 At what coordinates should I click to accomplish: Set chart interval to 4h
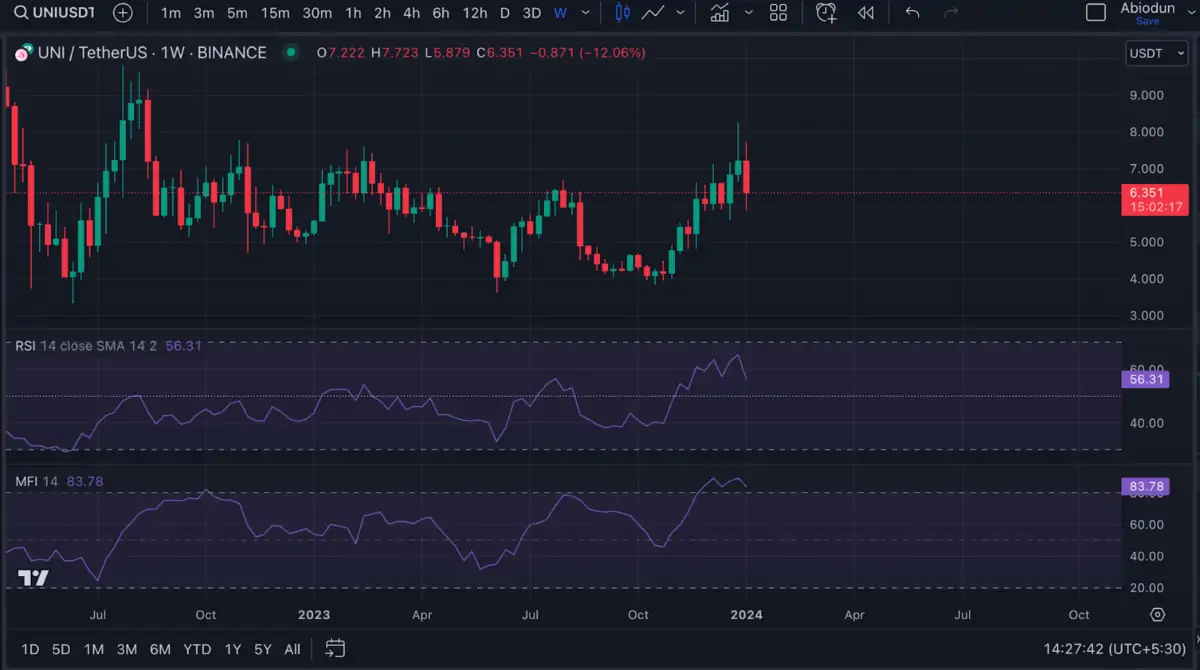point(412,13)
